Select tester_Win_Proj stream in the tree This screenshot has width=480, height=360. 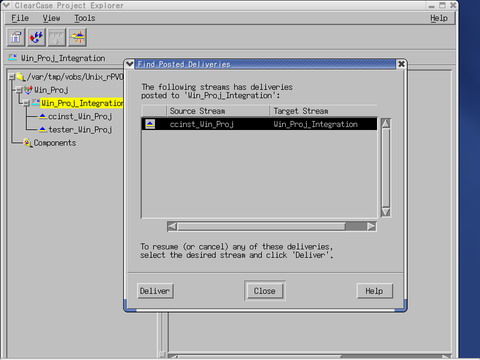80,129
